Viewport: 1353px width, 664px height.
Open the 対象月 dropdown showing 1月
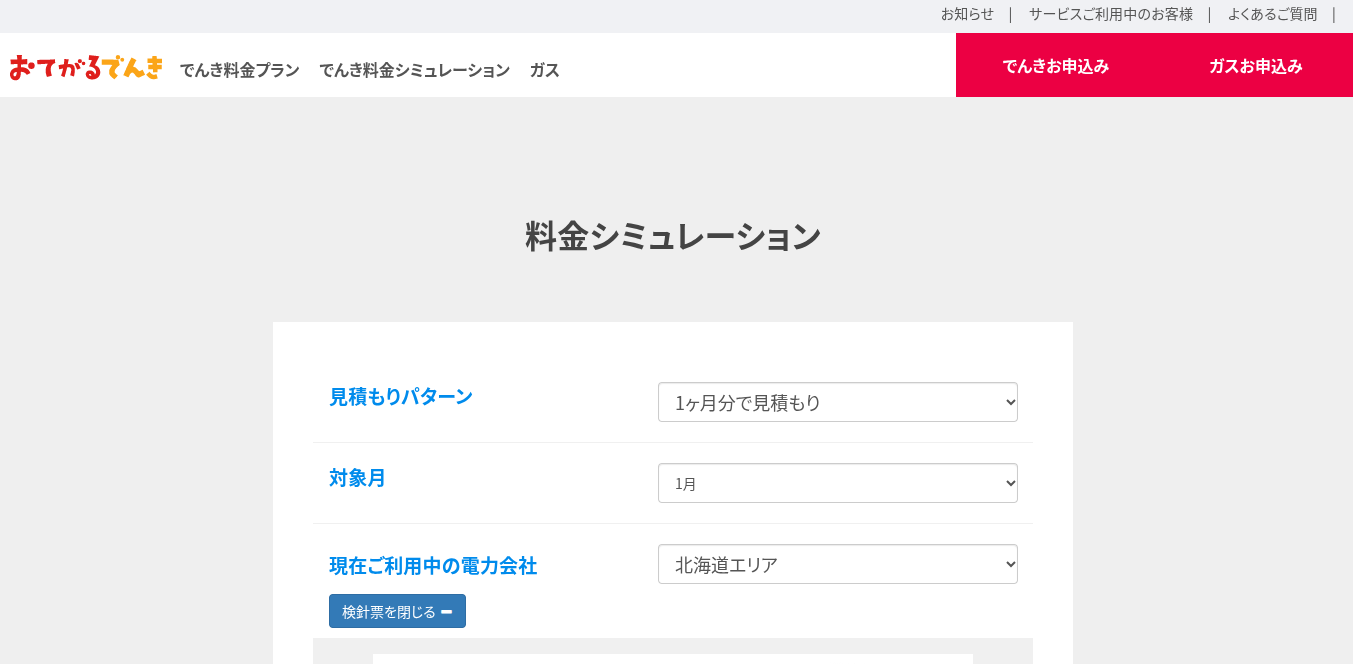click(837, 483)
